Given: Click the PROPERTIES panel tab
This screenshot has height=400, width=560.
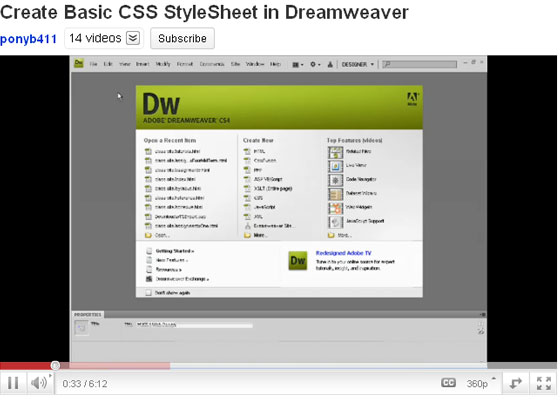Looking at the screenshot, I should pyautogui.click(x=88, y=314).
